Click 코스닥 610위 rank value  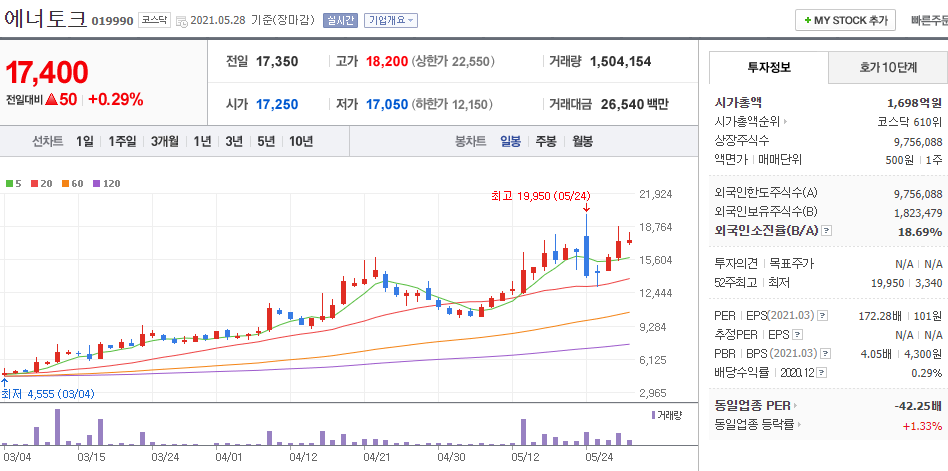click(x=910, y=122)
